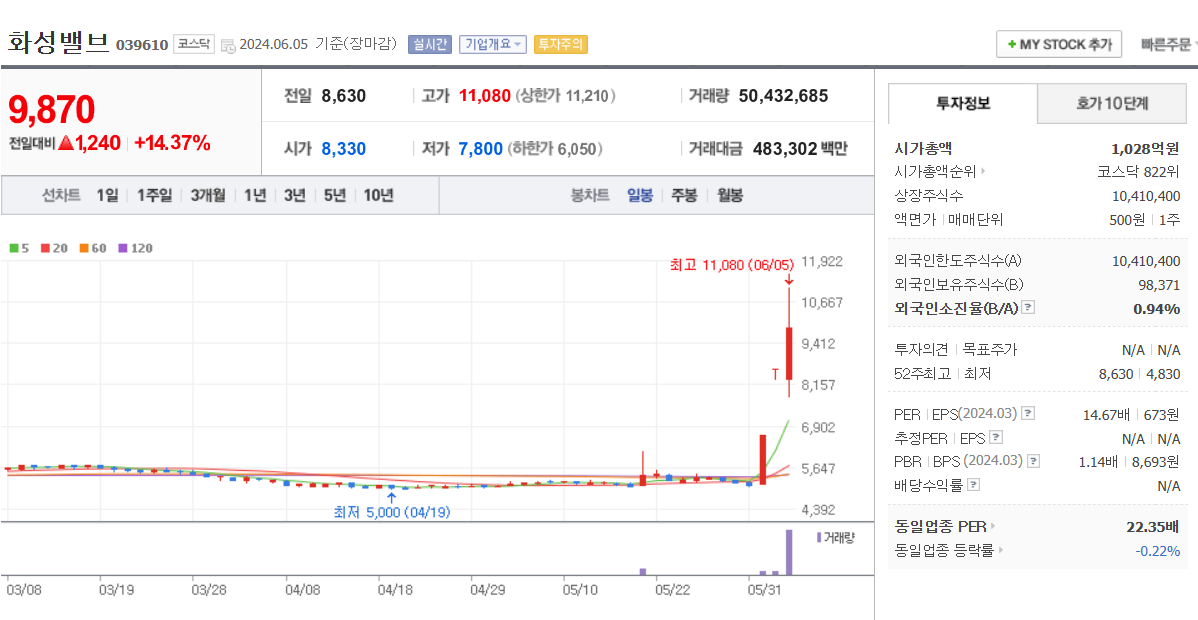Select the 월봉 candlestick chart
The image size is (1198, 620).
point(730,195)
